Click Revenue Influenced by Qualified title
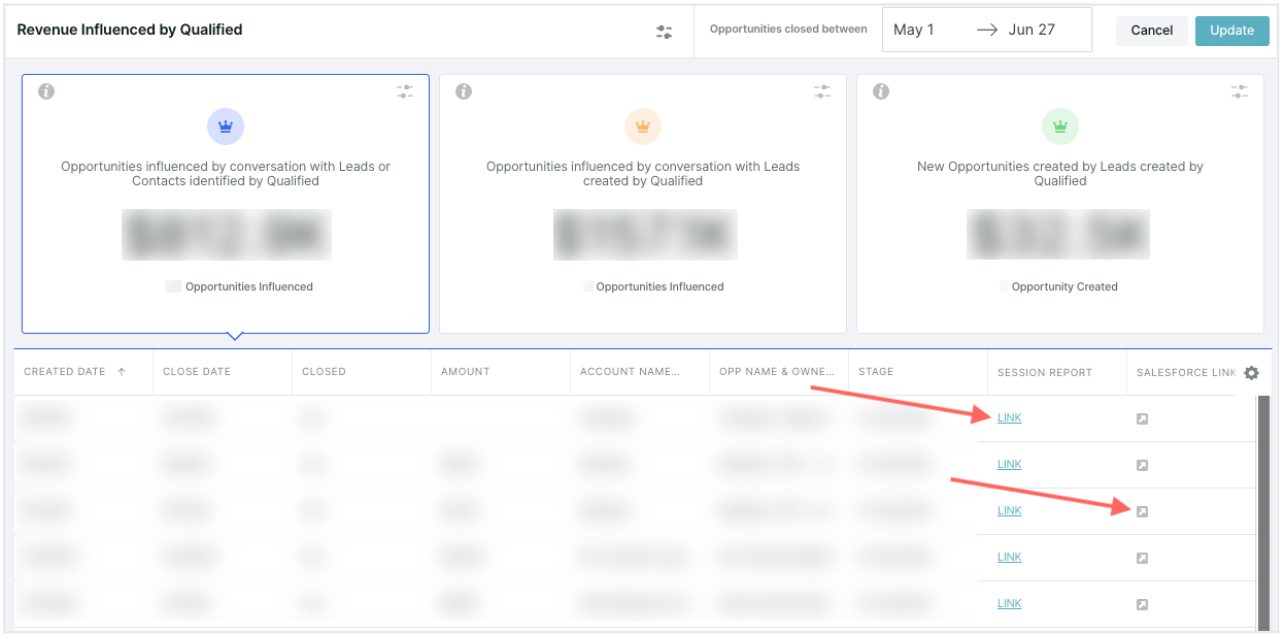1284x639 pixels. tap(130, 30)
